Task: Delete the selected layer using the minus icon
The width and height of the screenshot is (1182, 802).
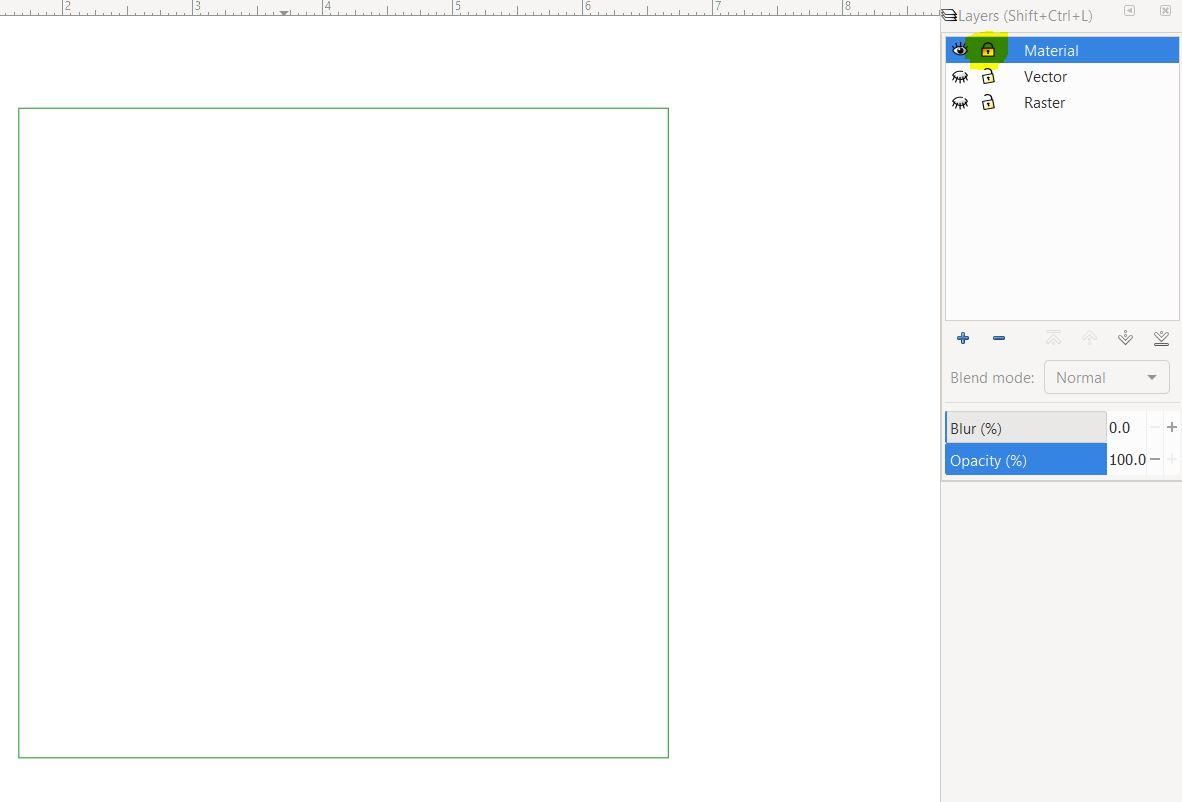Action: tap(998, 338)
